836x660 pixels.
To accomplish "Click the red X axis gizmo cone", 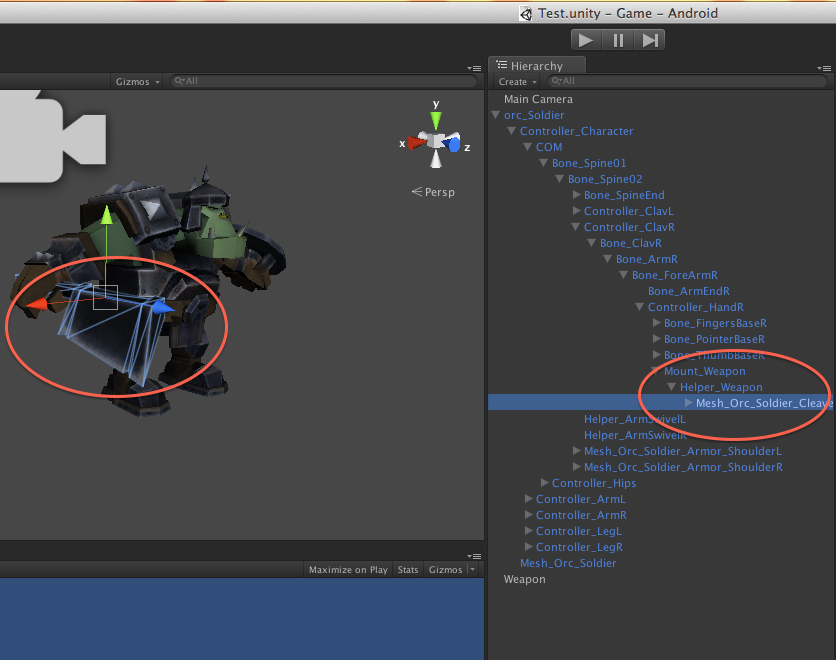I will click(x=416, y=143).
